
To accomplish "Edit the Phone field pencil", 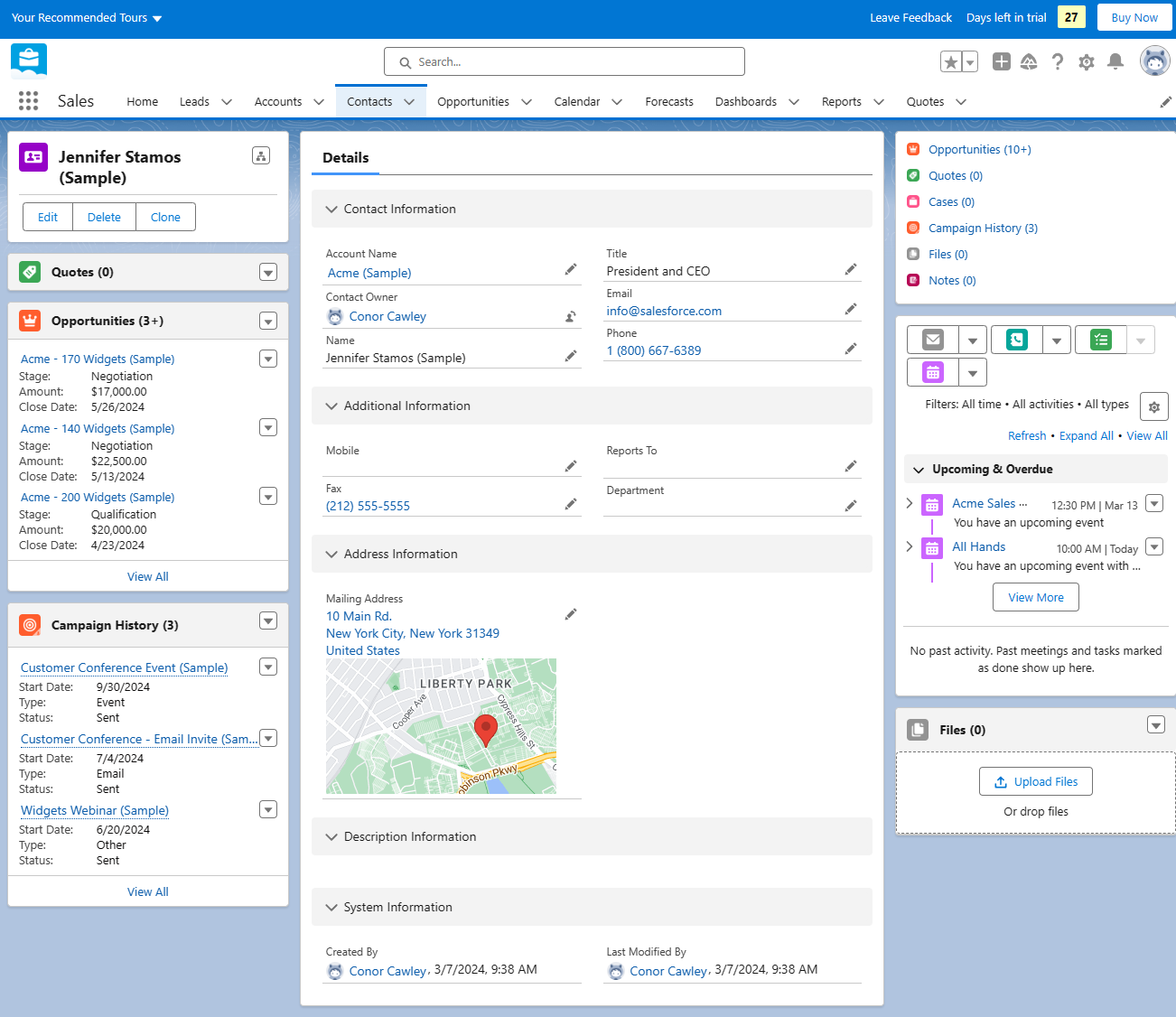I will [851, 349].
